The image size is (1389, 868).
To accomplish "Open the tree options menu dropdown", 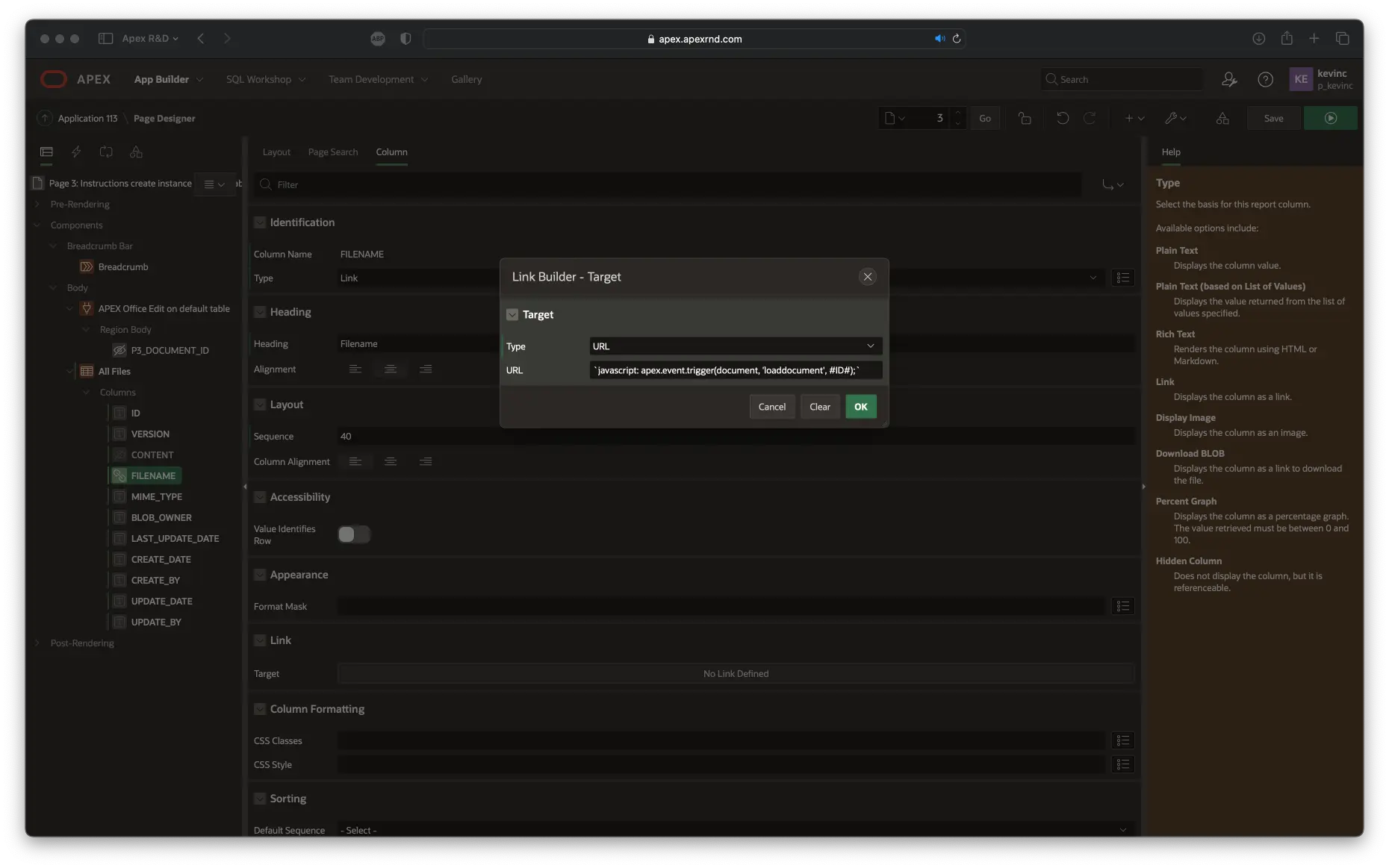I will click(214, 184).
